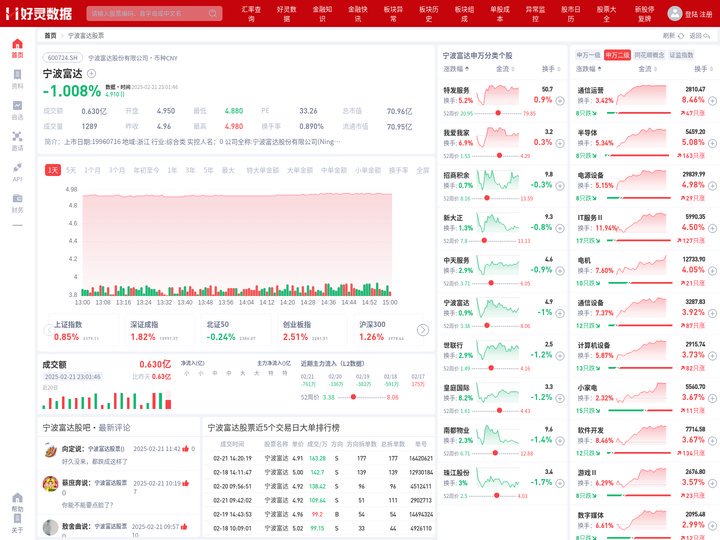Add 中天服务 with its plus icon
The width and height of the screenshot is (720, 540).
click(560, 271)
